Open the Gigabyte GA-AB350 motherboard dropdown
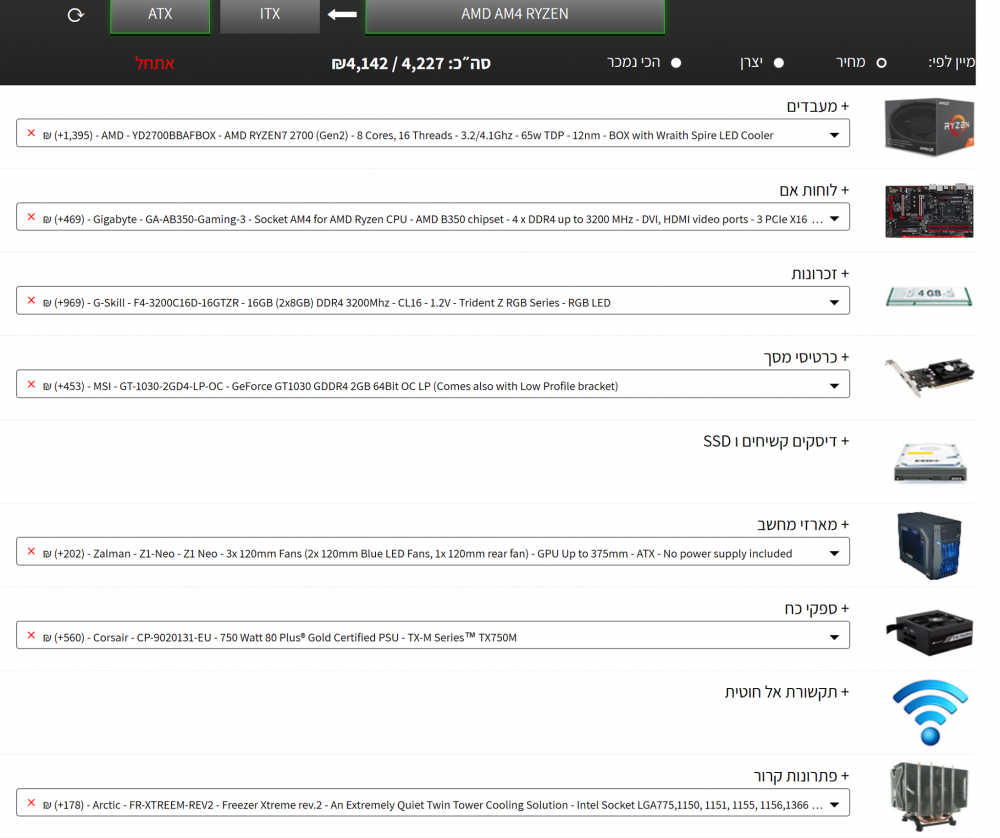This screenshot has height=838, width=1000. 433,218
